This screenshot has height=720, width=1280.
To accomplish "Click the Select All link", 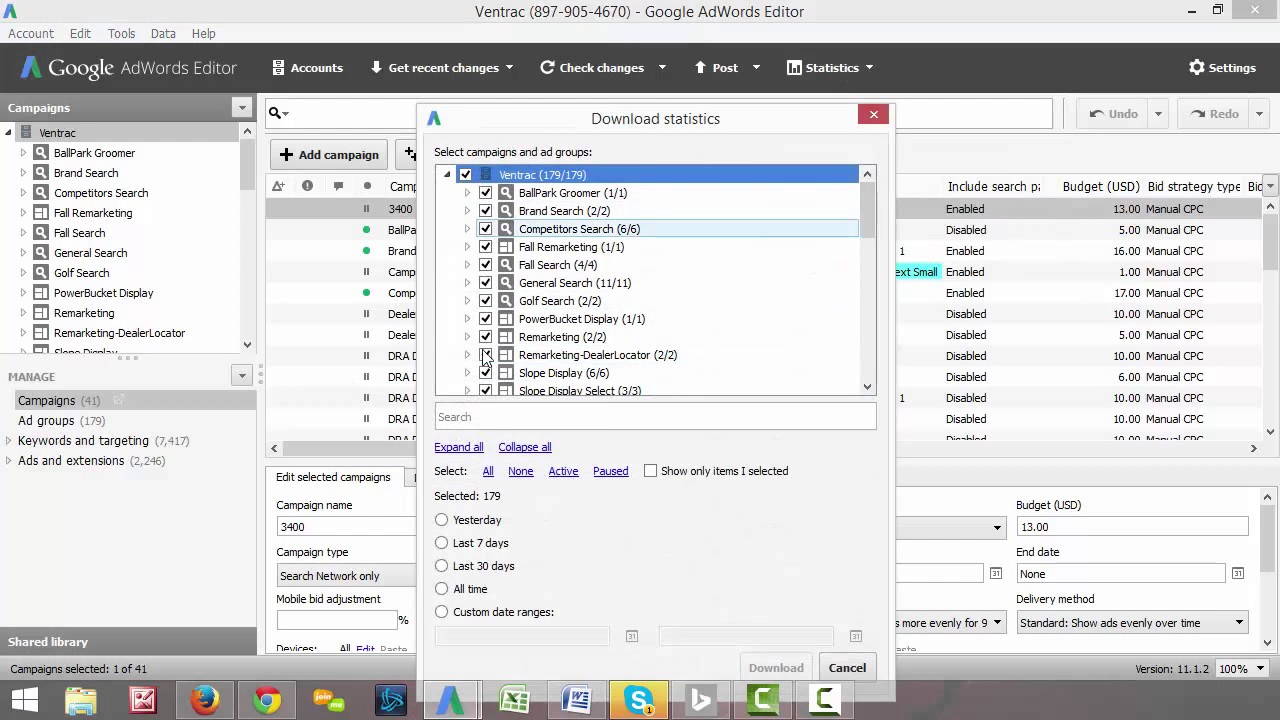I will point(488,471).
